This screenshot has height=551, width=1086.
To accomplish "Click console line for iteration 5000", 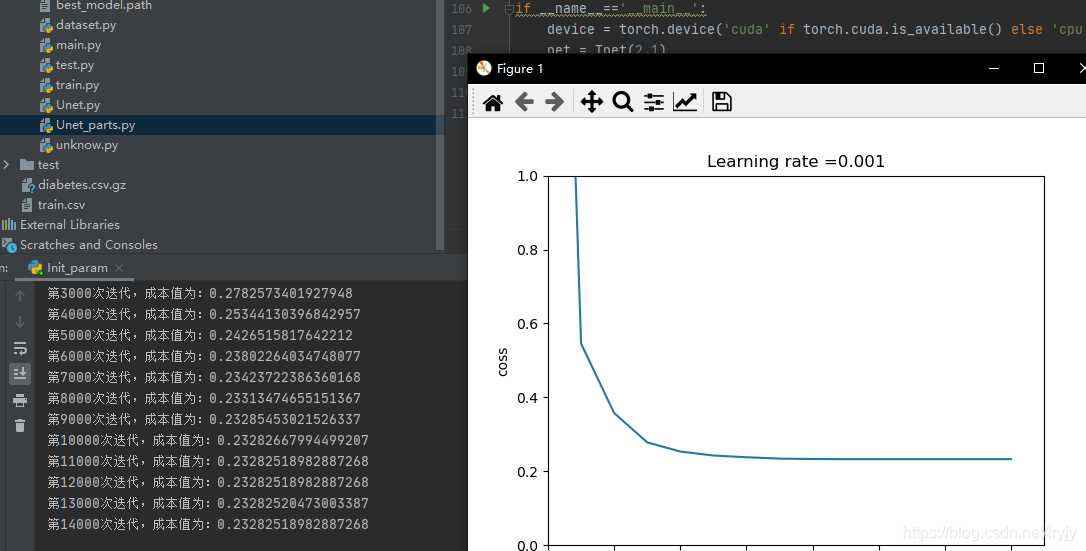I will 200,335.
